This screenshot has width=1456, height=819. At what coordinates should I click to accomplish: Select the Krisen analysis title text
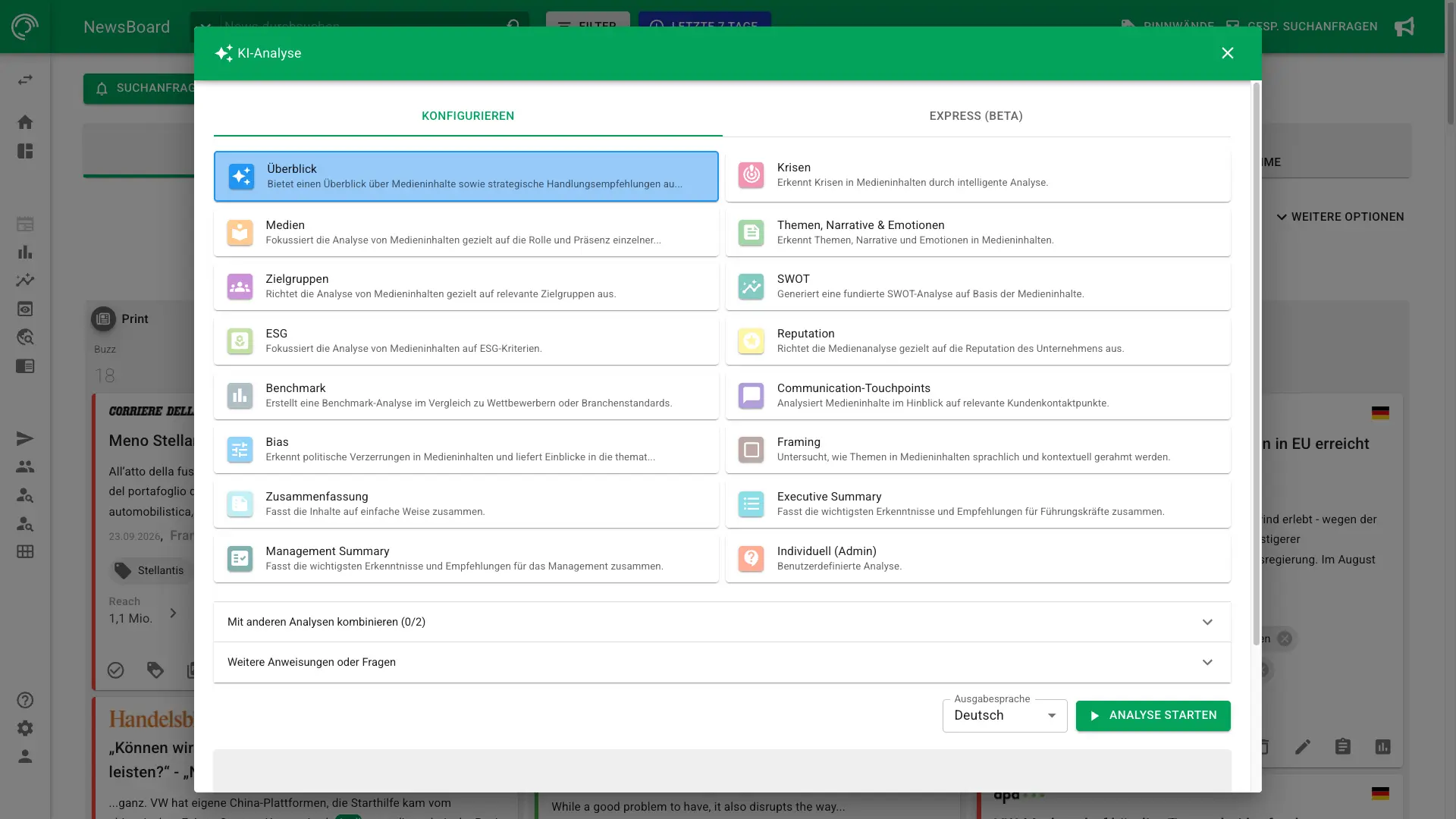pos(794,168)
